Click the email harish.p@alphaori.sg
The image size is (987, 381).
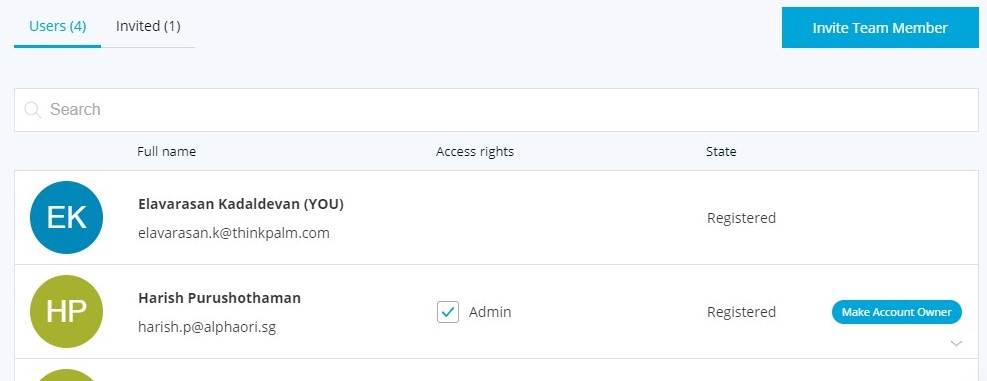[x=206, y=327]
